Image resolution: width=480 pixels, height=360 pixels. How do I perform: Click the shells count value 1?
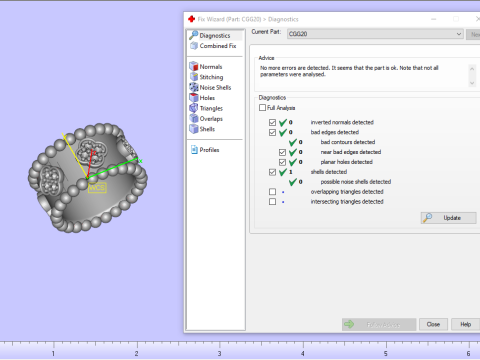291,172
